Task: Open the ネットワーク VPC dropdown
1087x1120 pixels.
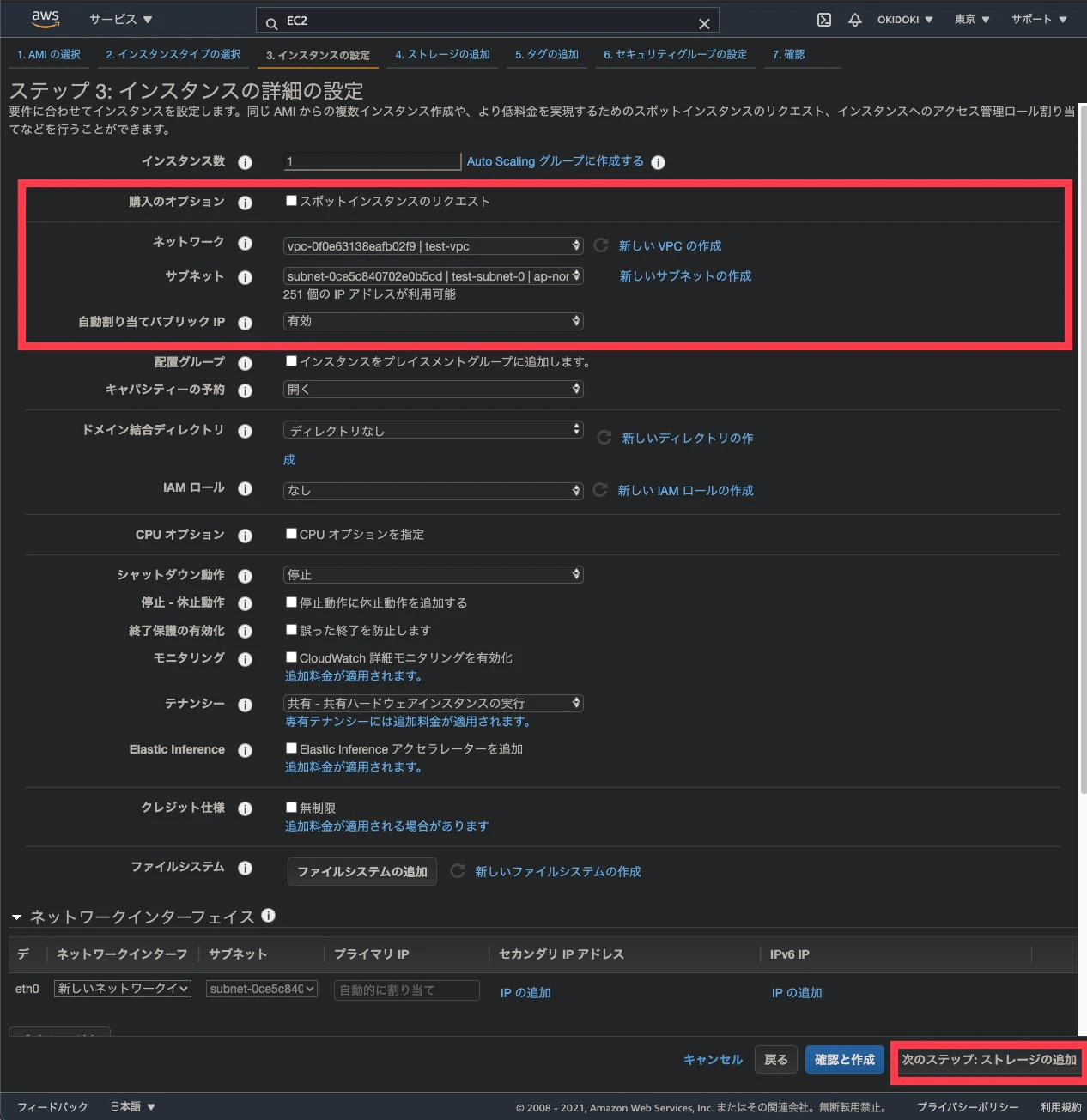Action: point(434,246)
